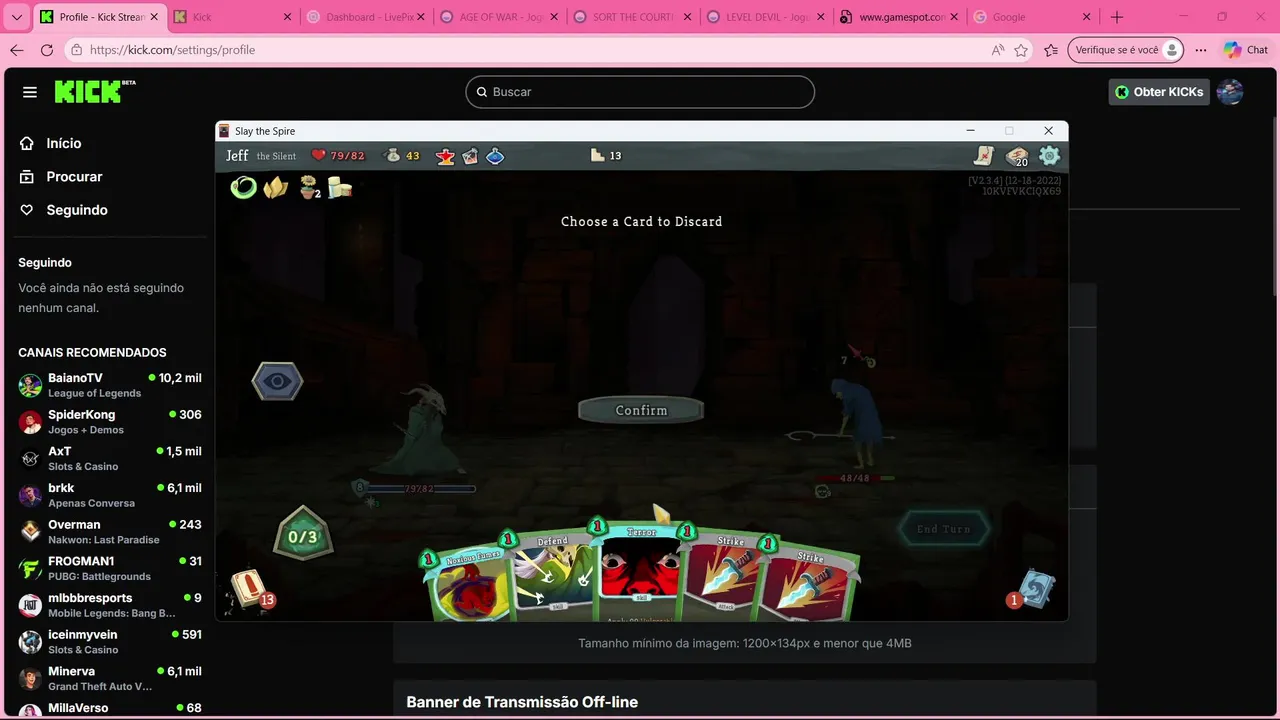
Task: Click the potted sunflower relic
Action: [x=309, y=187]
